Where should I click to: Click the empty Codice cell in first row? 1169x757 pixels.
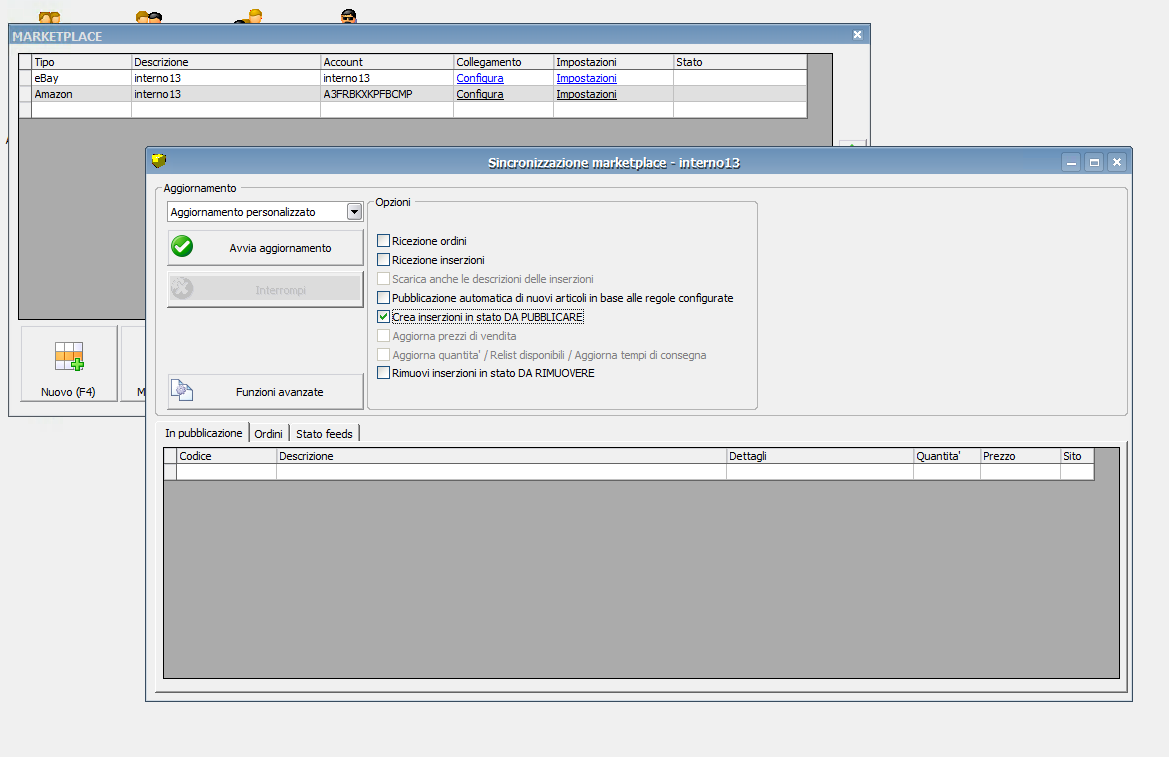(227, 472)
